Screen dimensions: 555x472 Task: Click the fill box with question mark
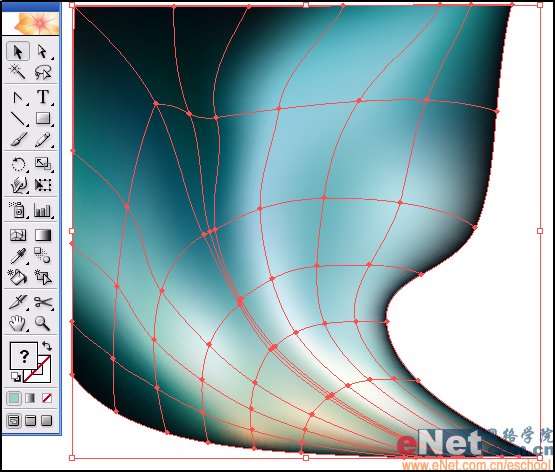[x=24, y=355]
